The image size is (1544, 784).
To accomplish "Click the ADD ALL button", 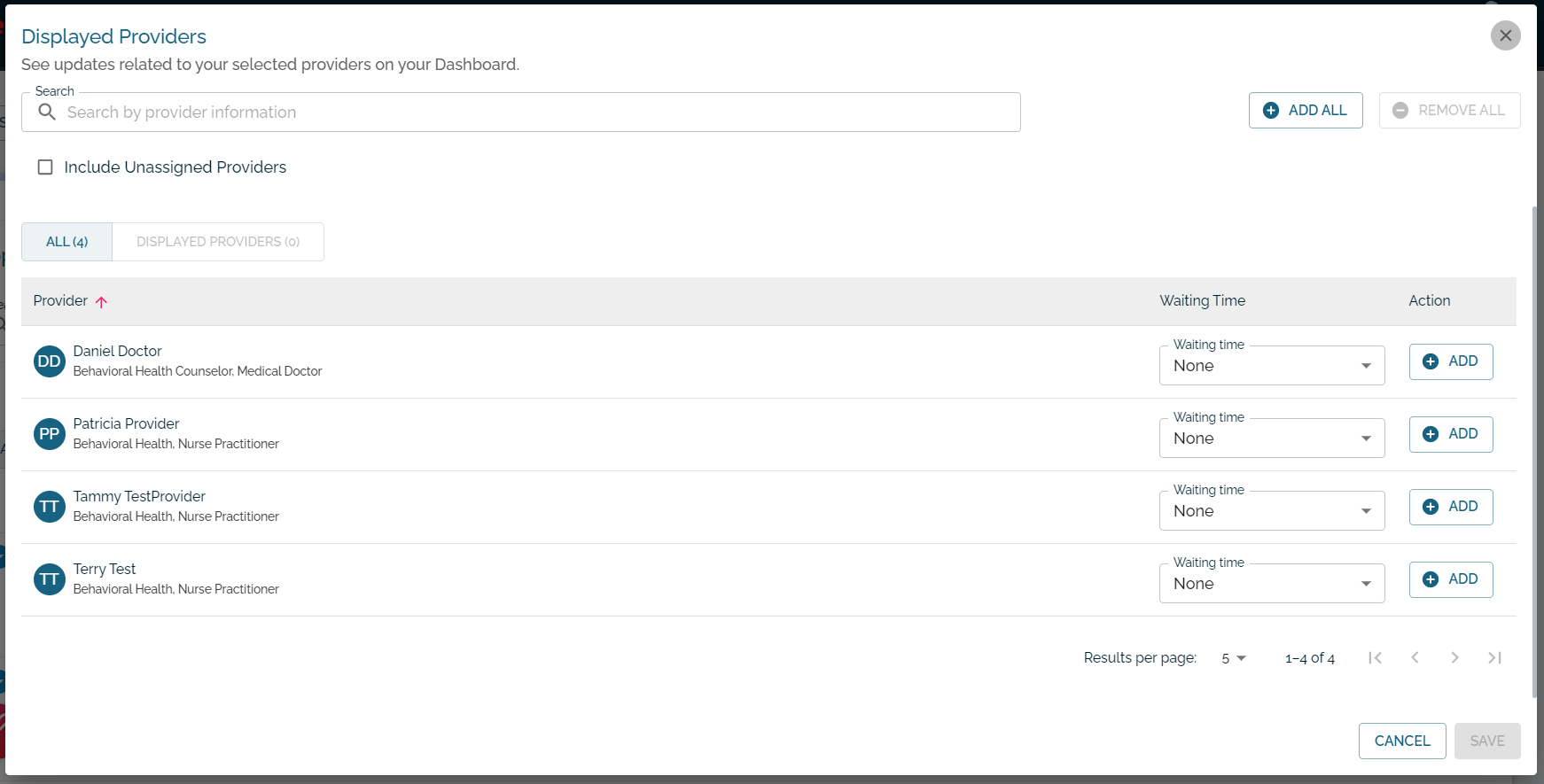I will pyautogui.click(x=1306, y=110).
